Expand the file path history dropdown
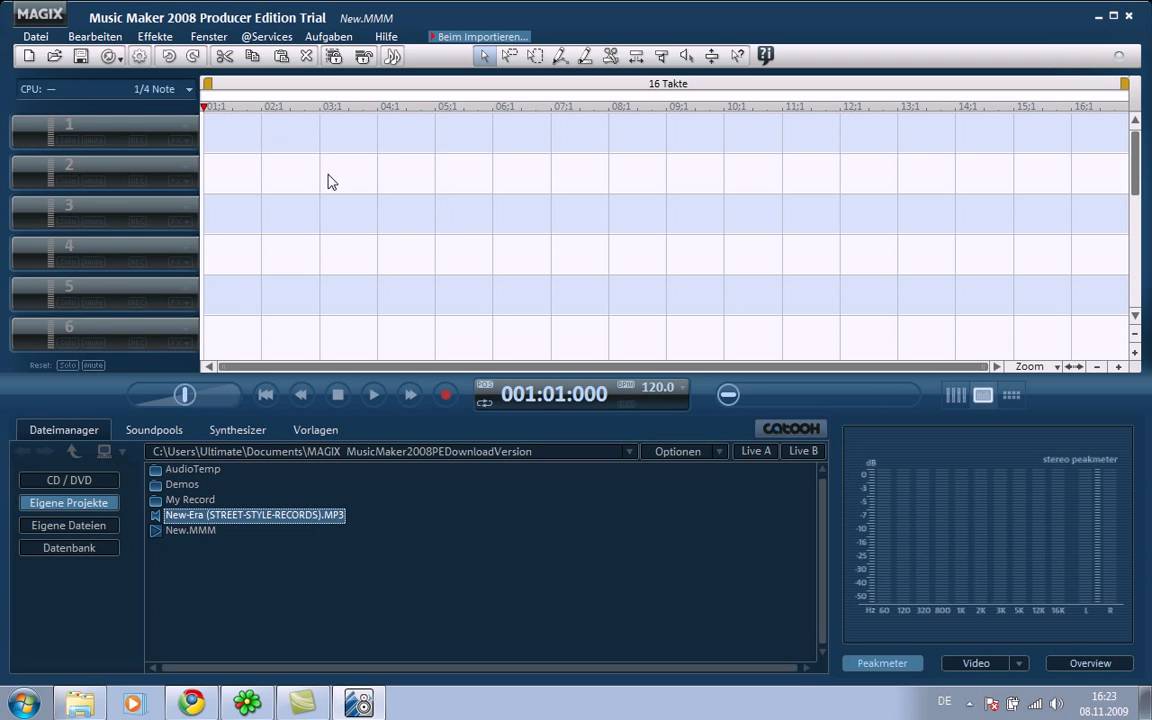The height and width of the screenshot is (720, 1152). (x=629, y=452)
